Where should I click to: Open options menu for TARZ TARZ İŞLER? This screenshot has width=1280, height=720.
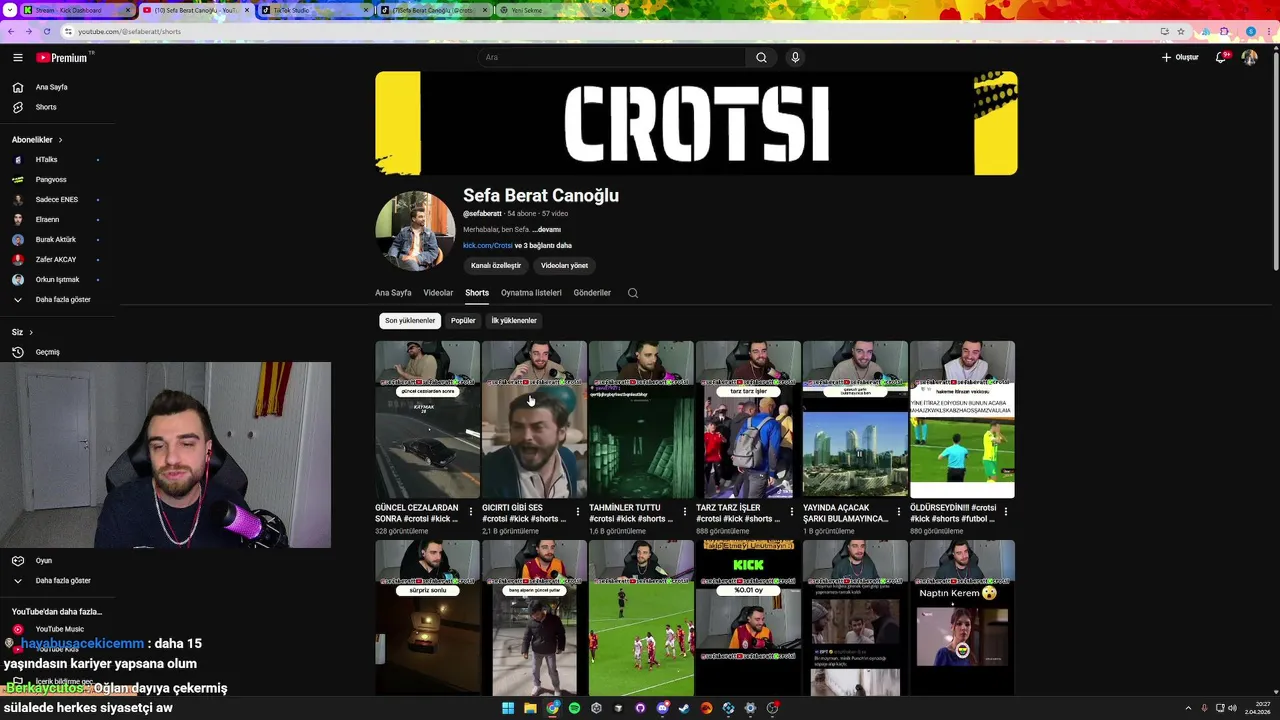[x=792, y=512]
